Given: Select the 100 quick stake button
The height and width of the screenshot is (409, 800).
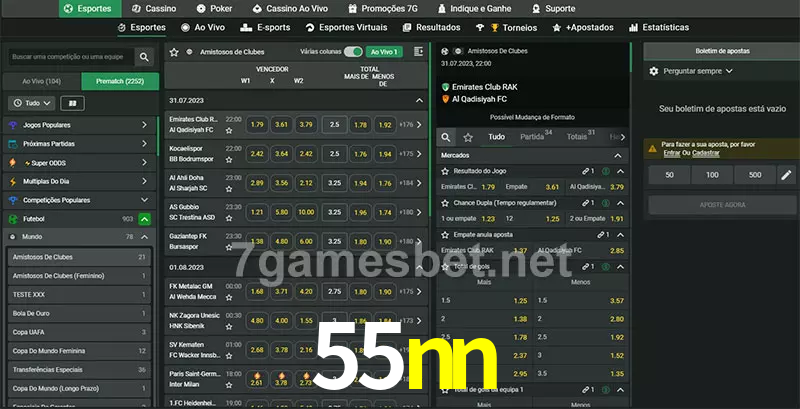Looking at the screenshot, I should (711, 175).
